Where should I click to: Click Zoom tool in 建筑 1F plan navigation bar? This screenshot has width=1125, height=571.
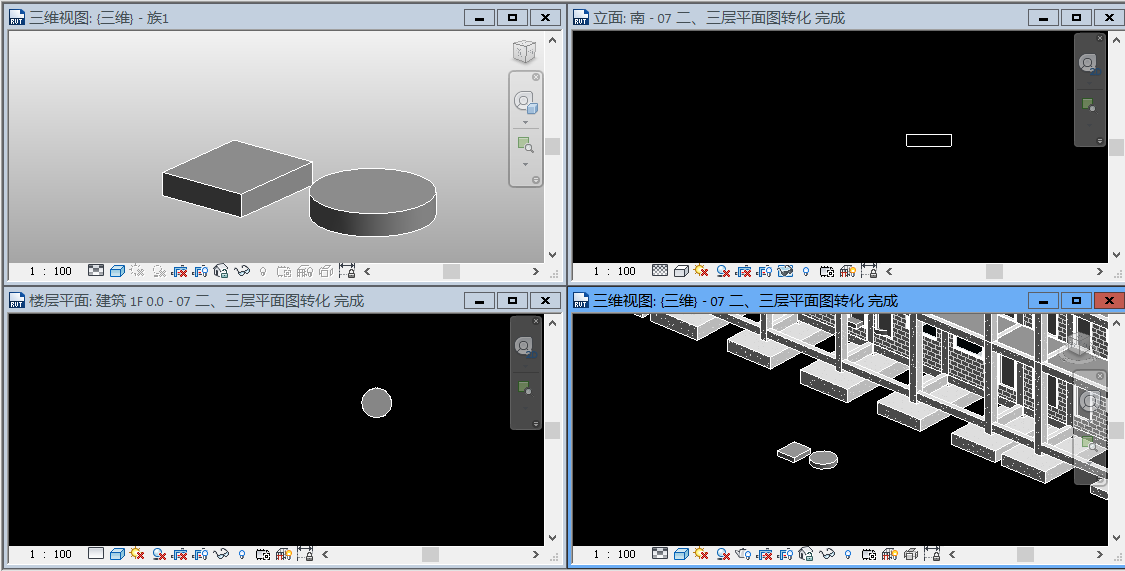(x=524, y=388)
